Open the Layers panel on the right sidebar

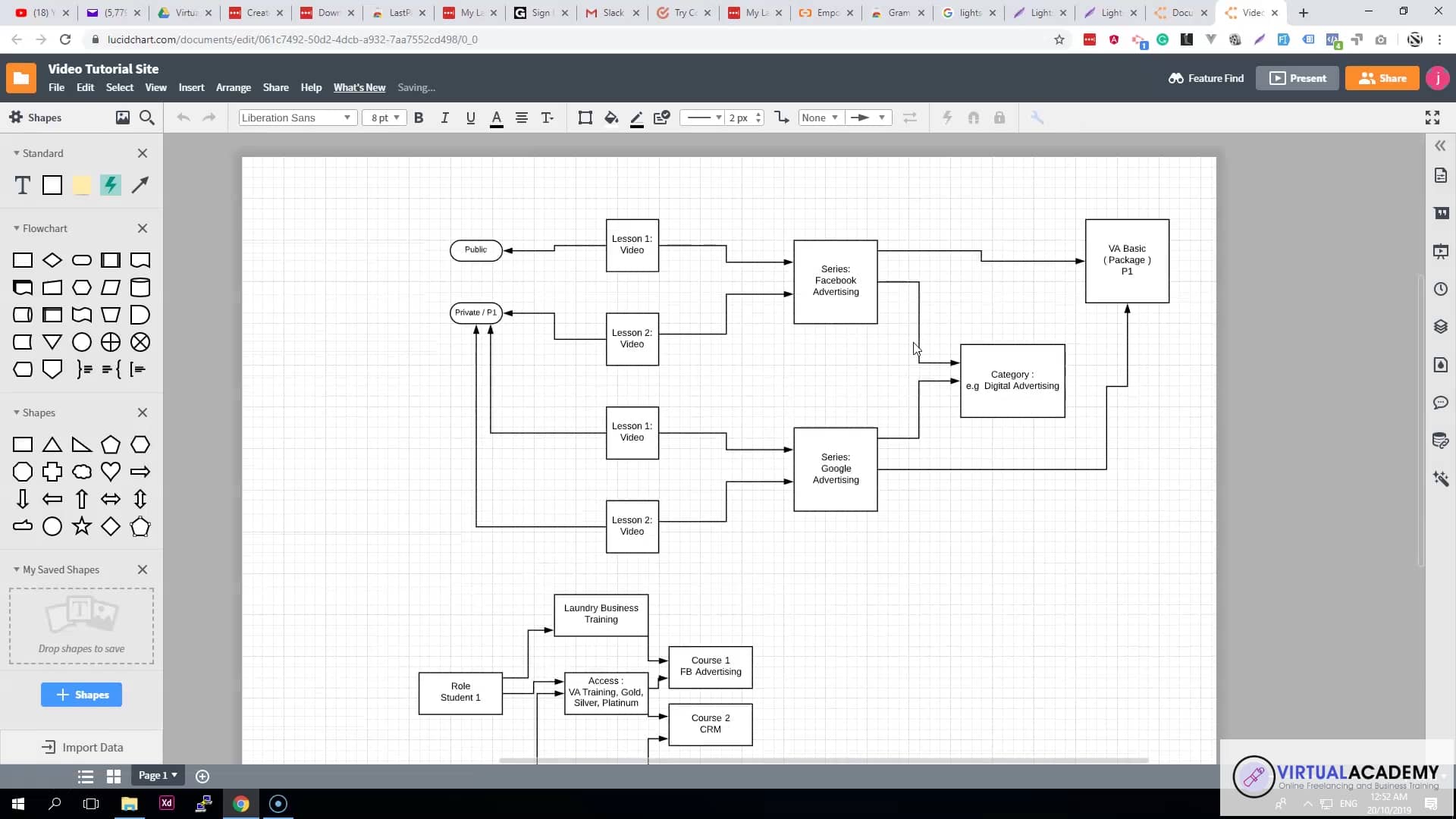[1442, 327]
